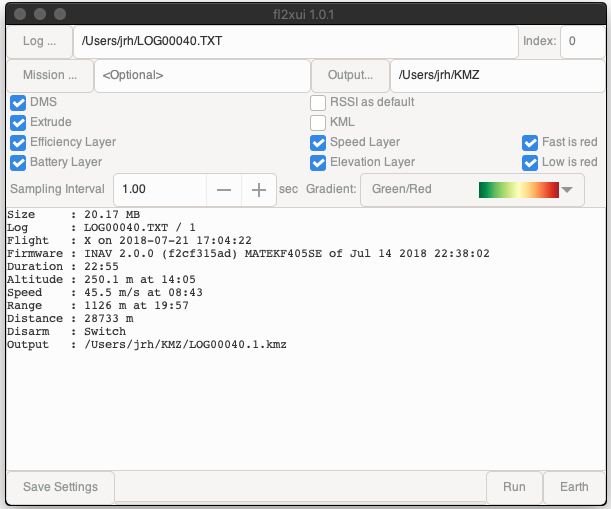Choose output folder with Output... button
Viewport: 611px width, 509px height.
pos(349,75)
